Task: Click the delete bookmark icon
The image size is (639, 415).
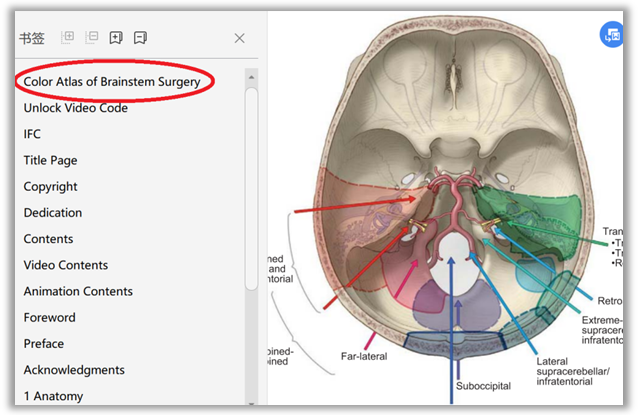Action: click(x=140, y=38)
